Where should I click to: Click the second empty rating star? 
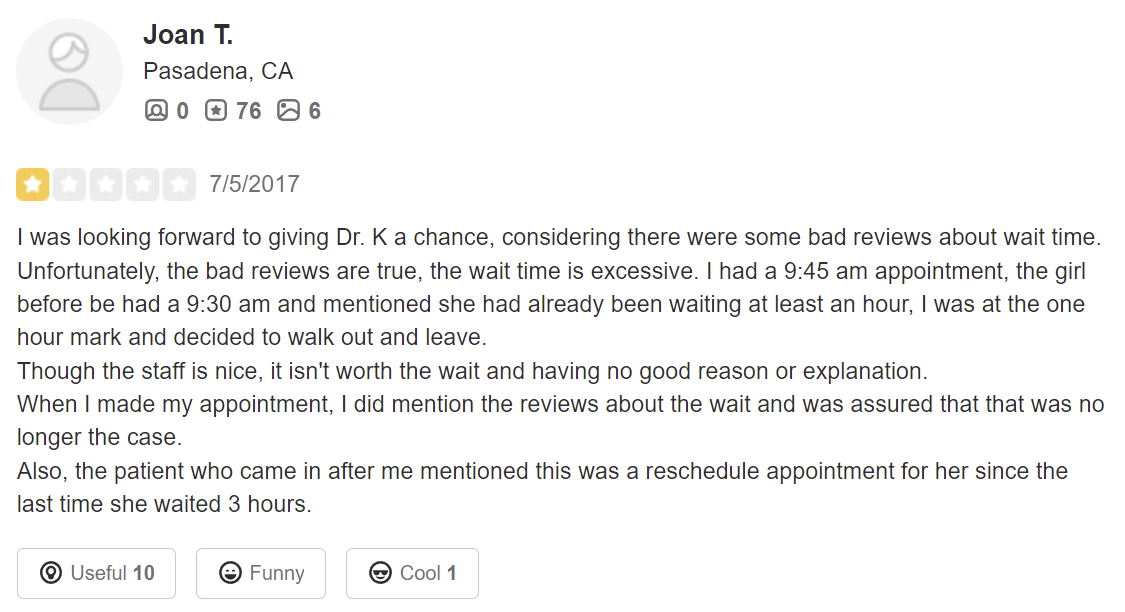[x=70, y=184]
